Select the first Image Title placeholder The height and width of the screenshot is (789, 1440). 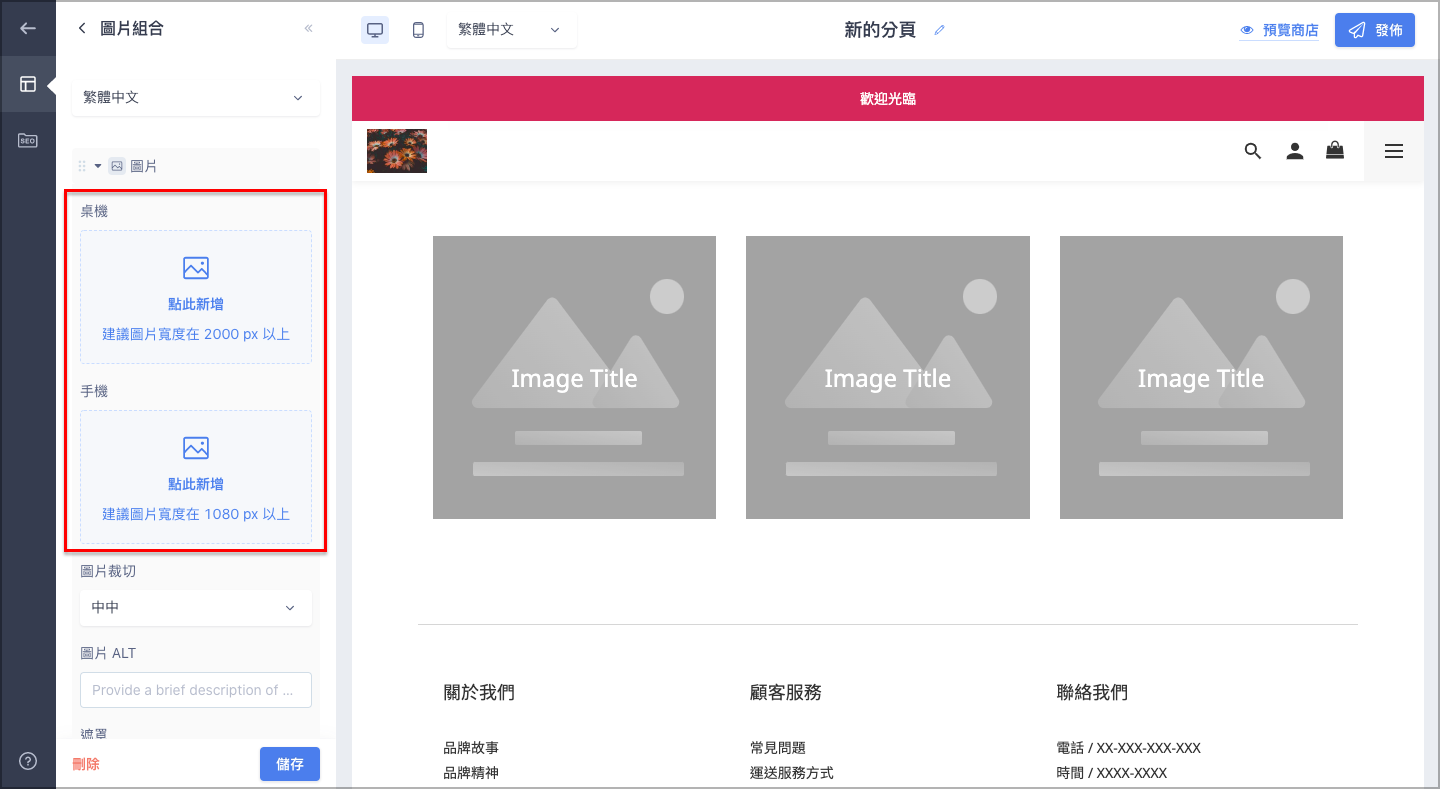pos(574,378)
